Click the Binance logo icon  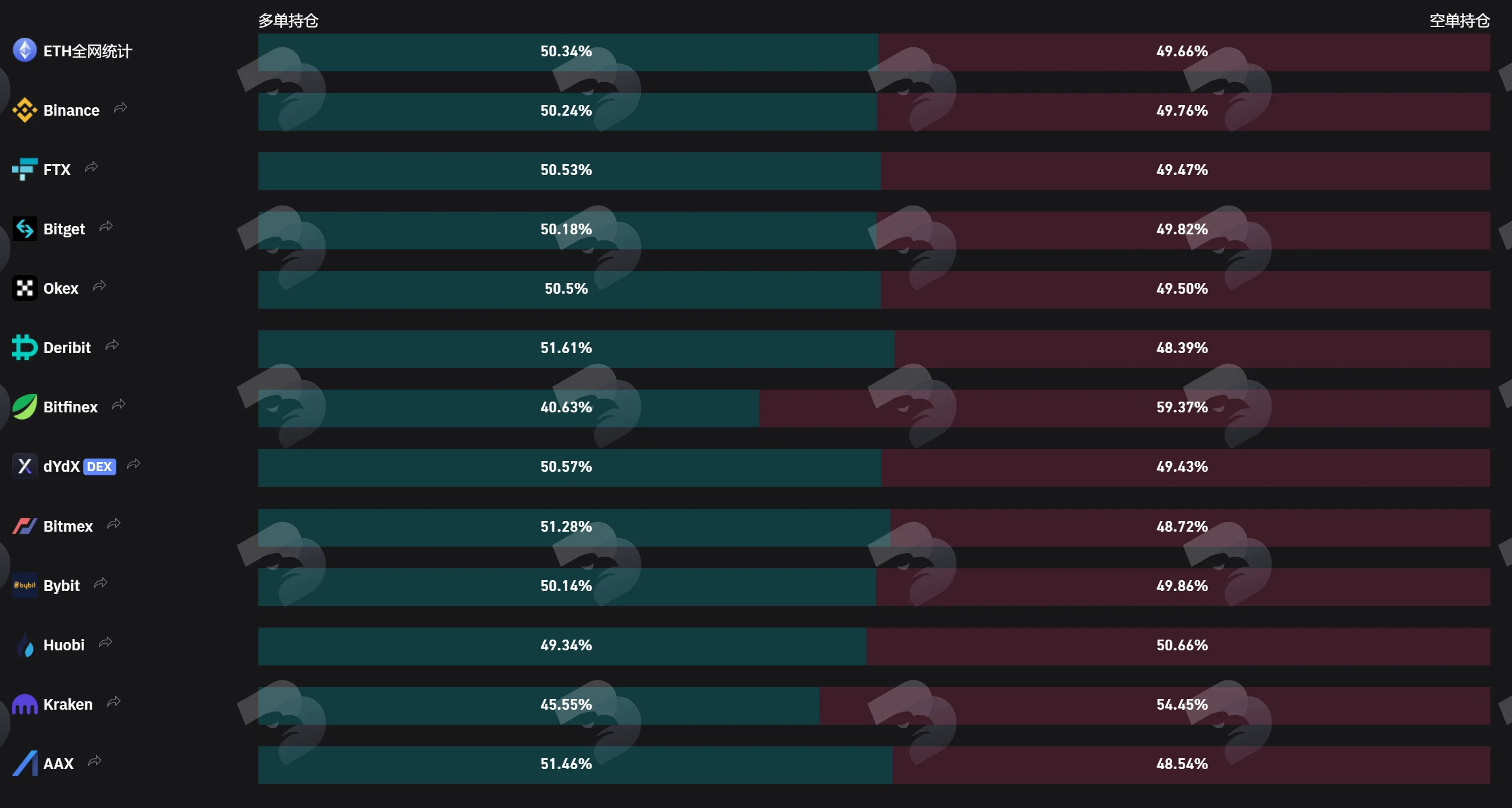[x=25, y=110]
